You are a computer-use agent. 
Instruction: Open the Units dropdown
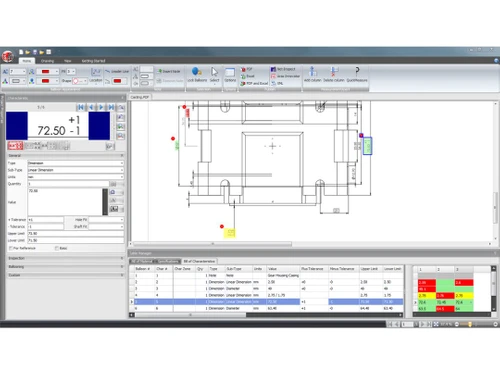(76, 177)
